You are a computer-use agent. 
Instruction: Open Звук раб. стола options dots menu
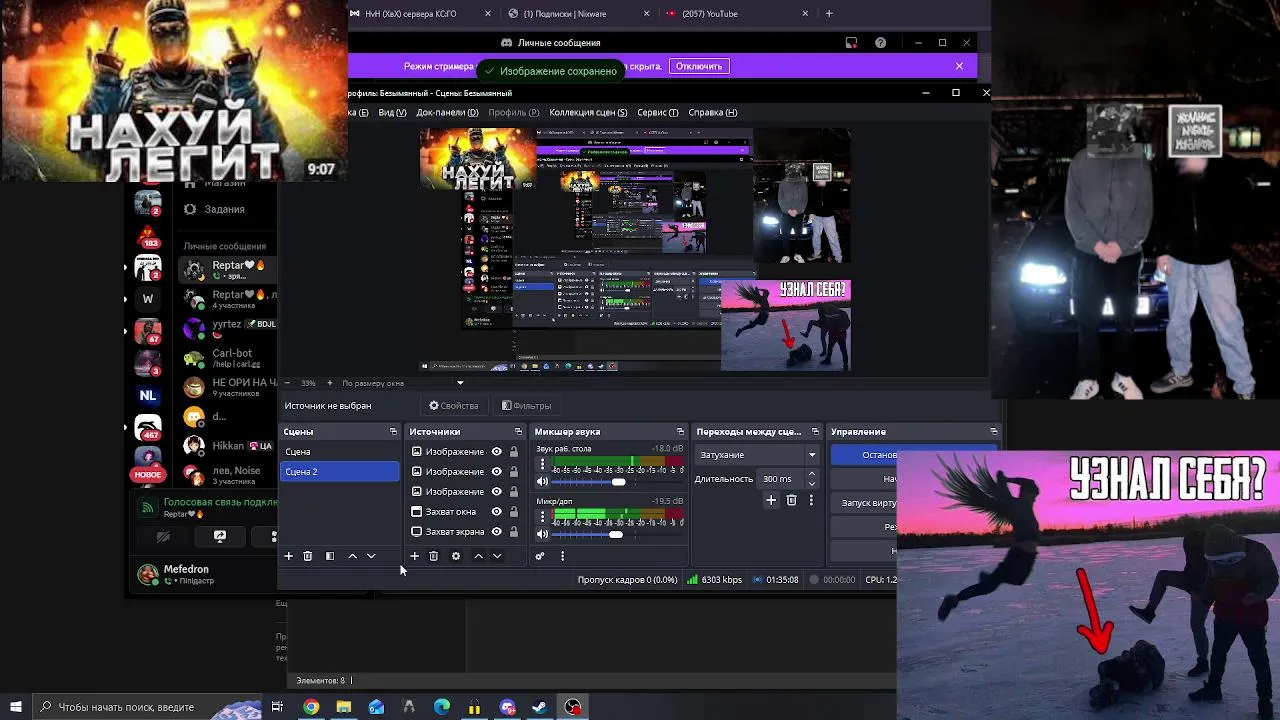tap(542, 465)
